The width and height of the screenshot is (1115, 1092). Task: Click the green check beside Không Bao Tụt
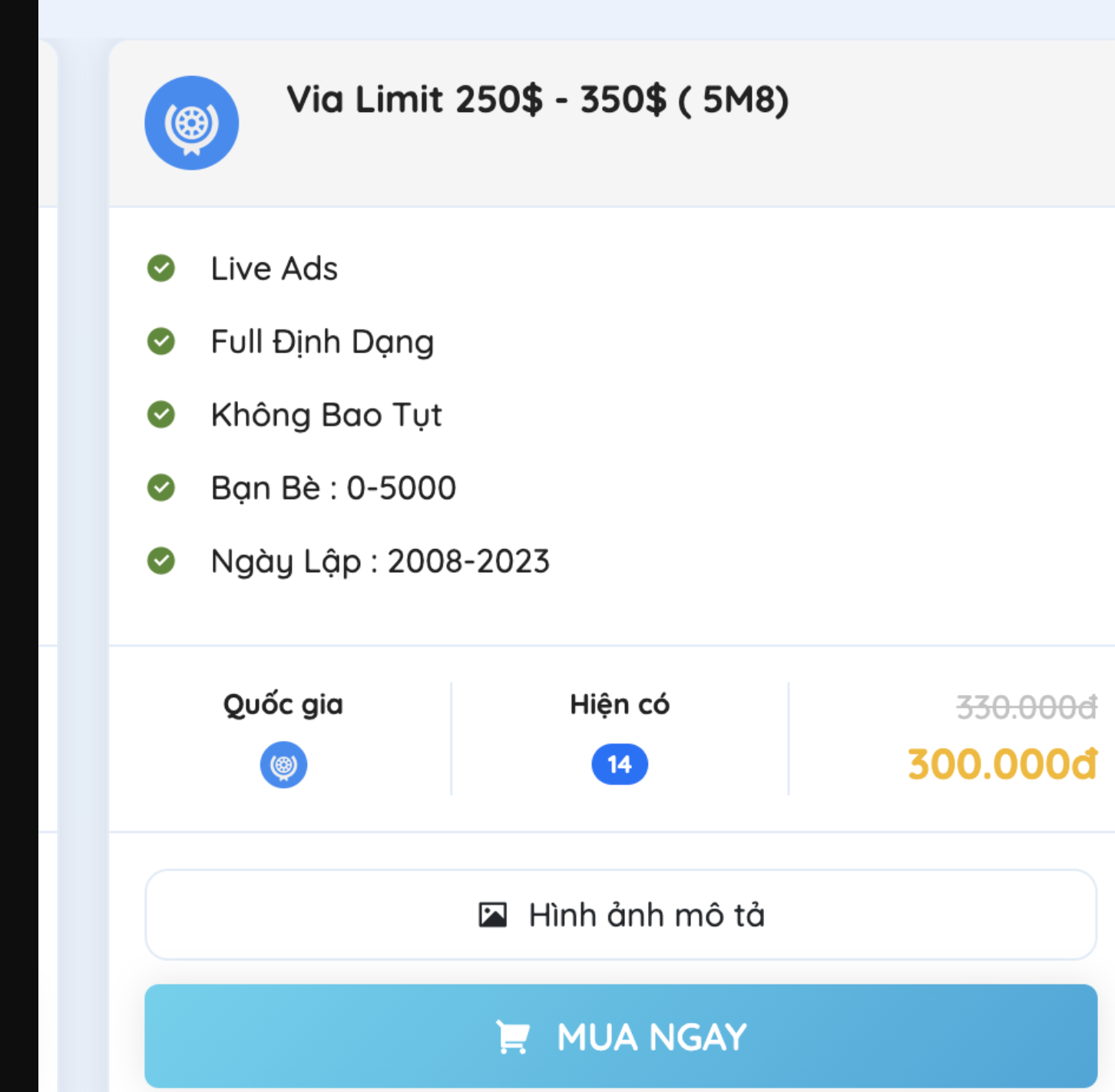(161, 414)
